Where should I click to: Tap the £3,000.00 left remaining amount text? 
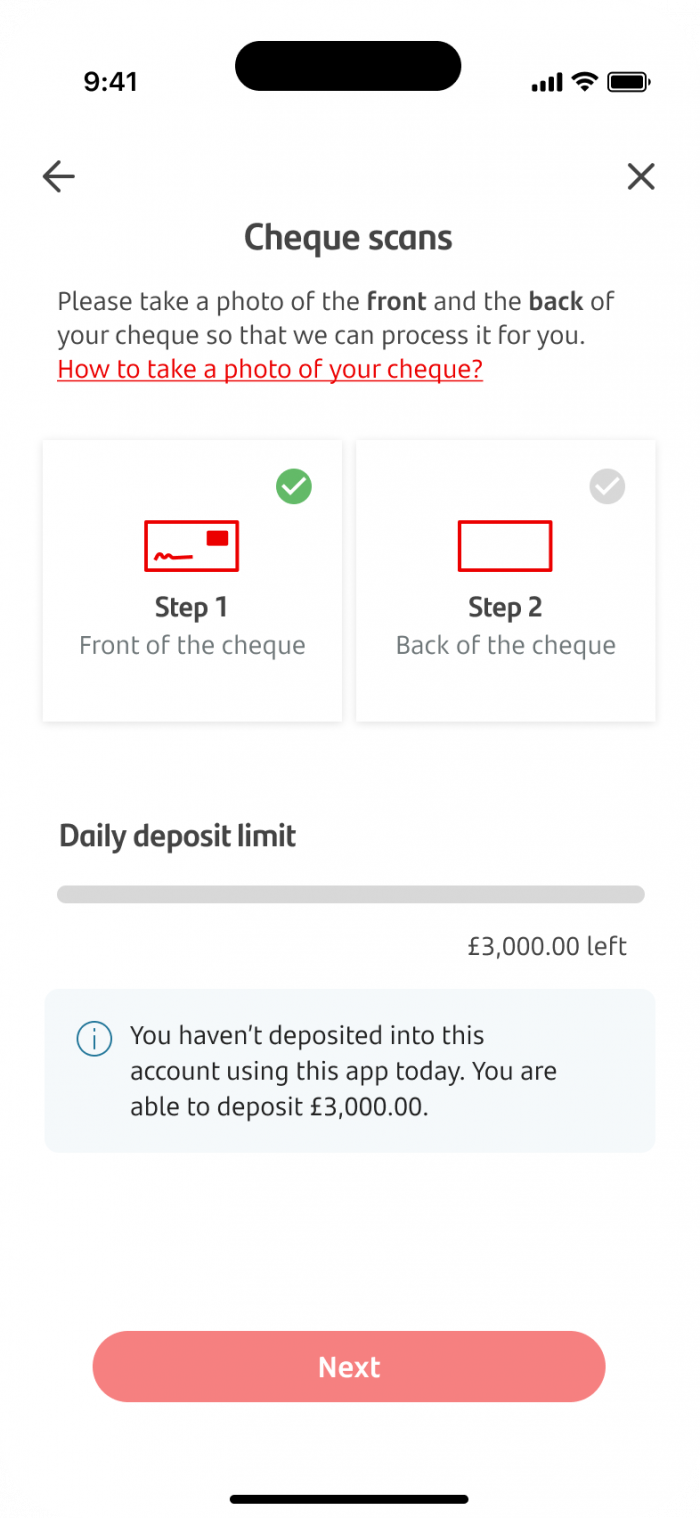point(546,945)
